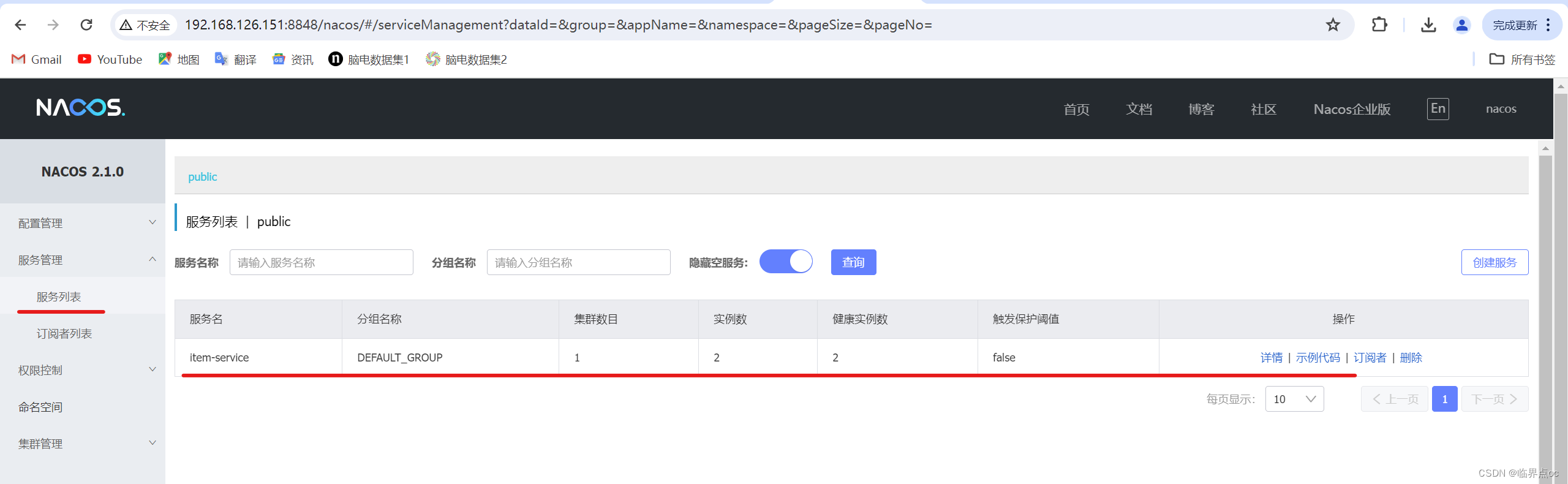This screenshot has height=484, width=1568.
Task: Click 删除 for item-service
Action: 1411,357
